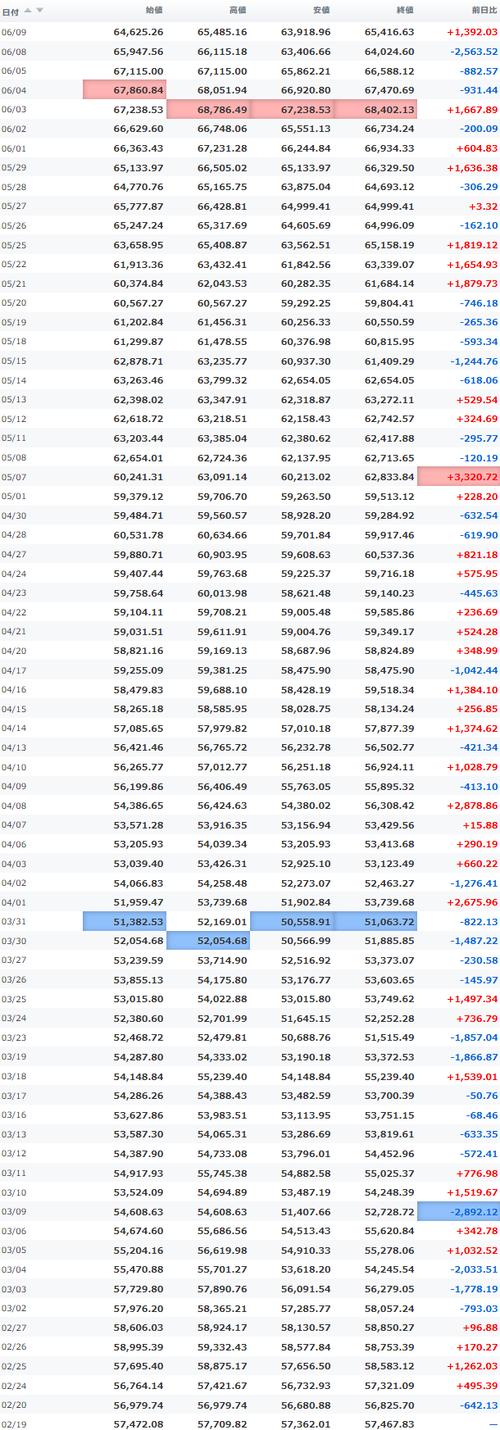Click the 高値 column header
This screenshot has height=1430, width=500.
(238, 10)
